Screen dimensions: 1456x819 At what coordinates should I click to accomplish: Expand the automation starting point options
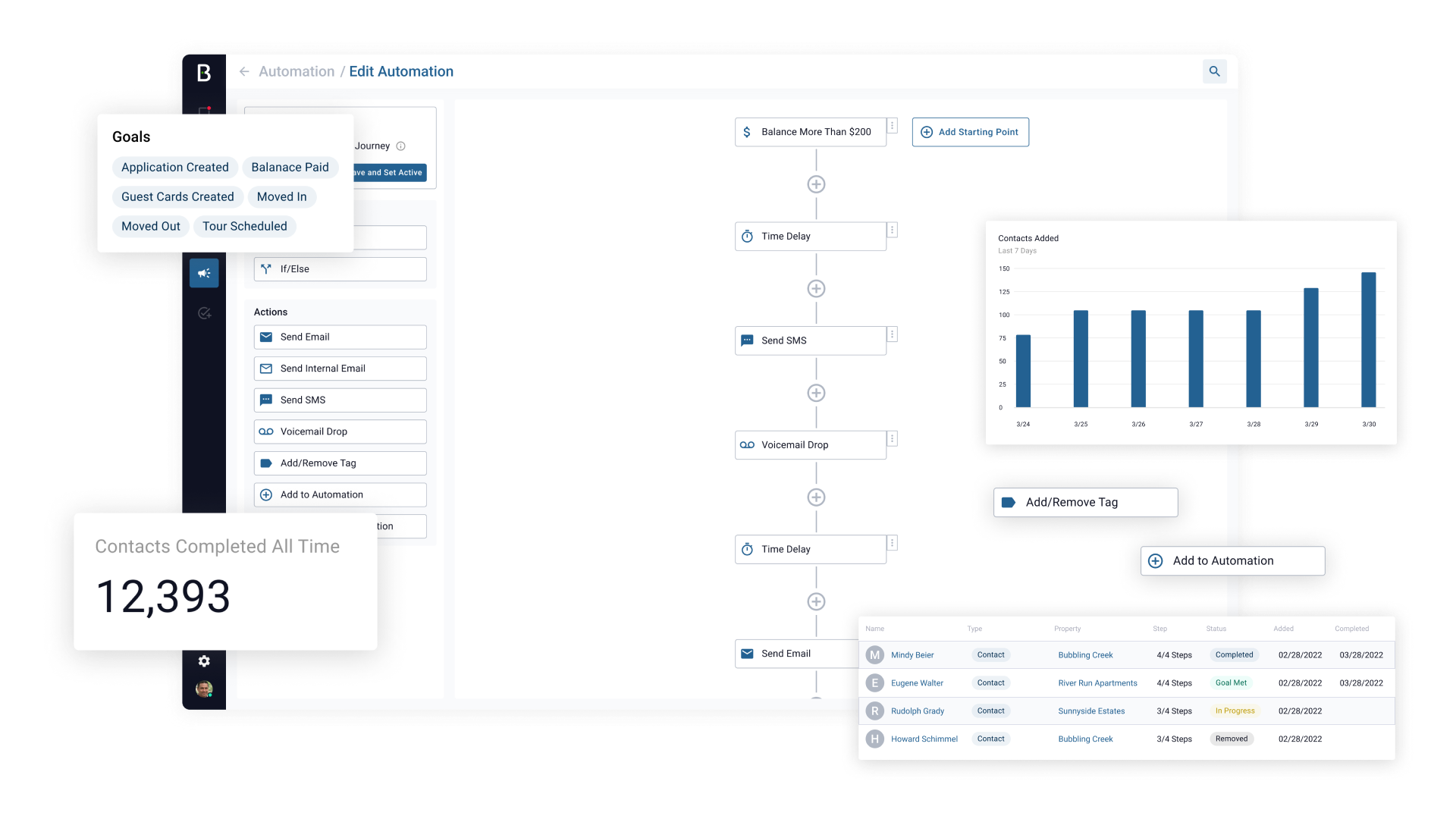tap(969, 131)
